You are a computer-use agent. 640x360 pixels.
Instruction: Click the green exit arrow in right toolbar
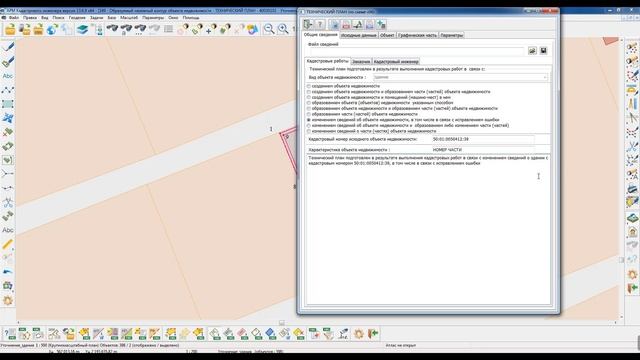(x=632, y=288)
